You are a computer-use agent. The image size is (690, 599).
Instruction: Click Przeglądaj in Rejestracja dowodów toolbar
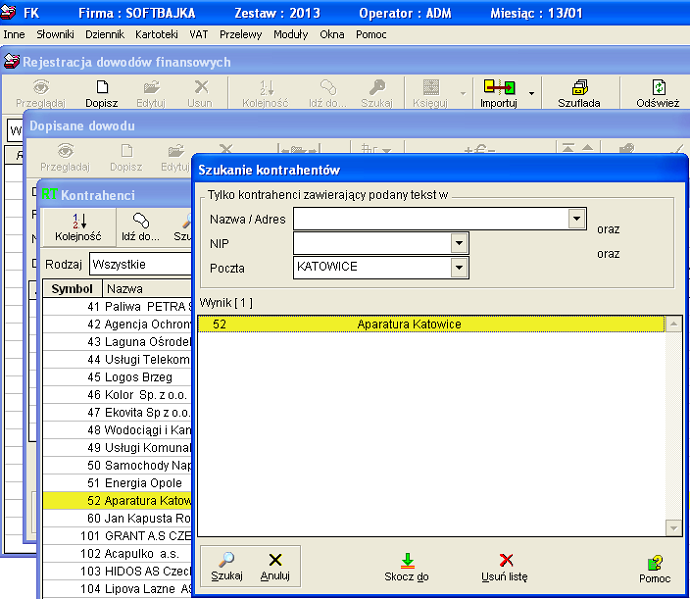tap(40, 93)
